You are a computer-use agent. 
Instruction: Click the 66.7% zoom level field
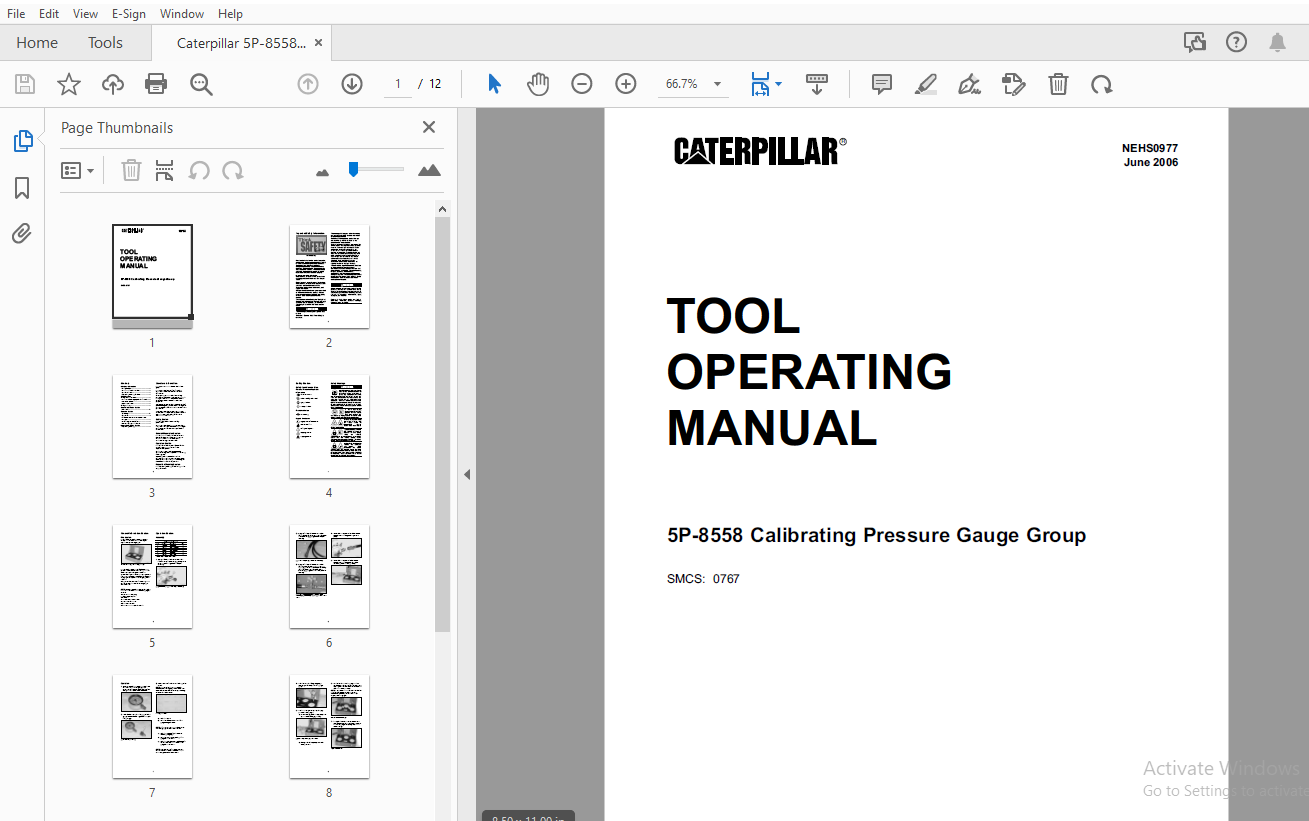[682, 84]
